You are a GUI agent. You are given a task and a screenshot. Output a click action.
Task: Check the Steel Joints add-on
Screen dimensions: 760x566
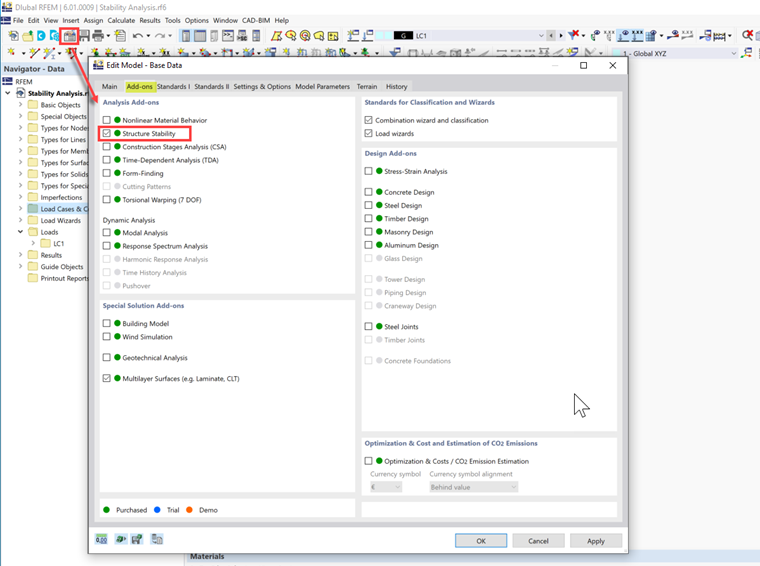point(368,326)
